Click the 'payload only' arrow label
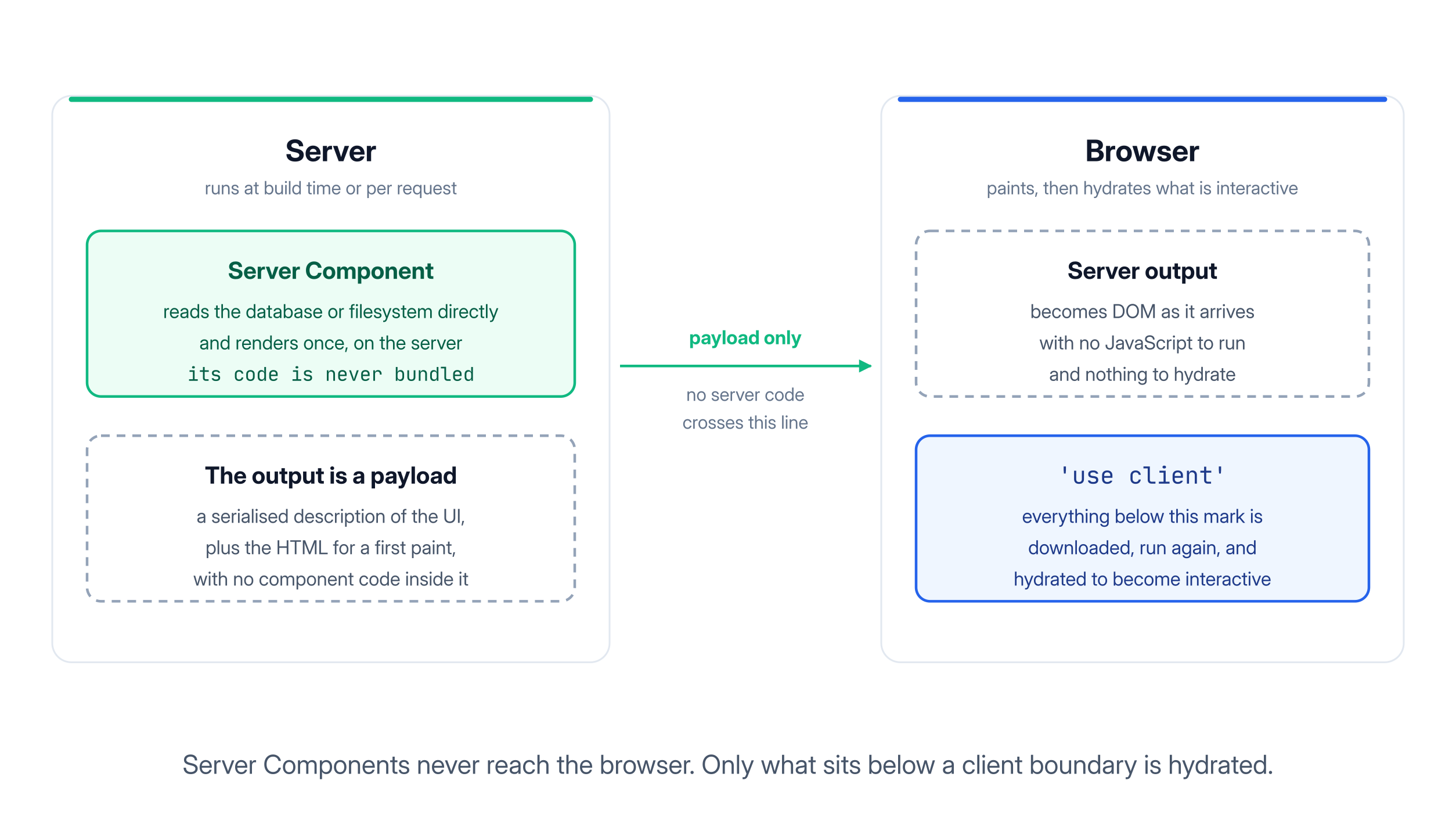 (745, 338)
